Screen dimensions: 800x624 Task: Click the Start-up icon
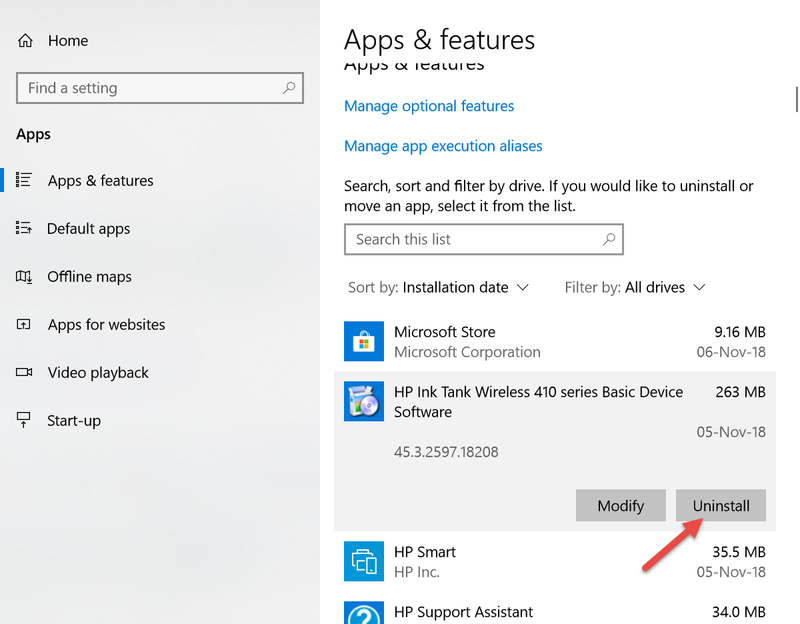tap(23, 420)
